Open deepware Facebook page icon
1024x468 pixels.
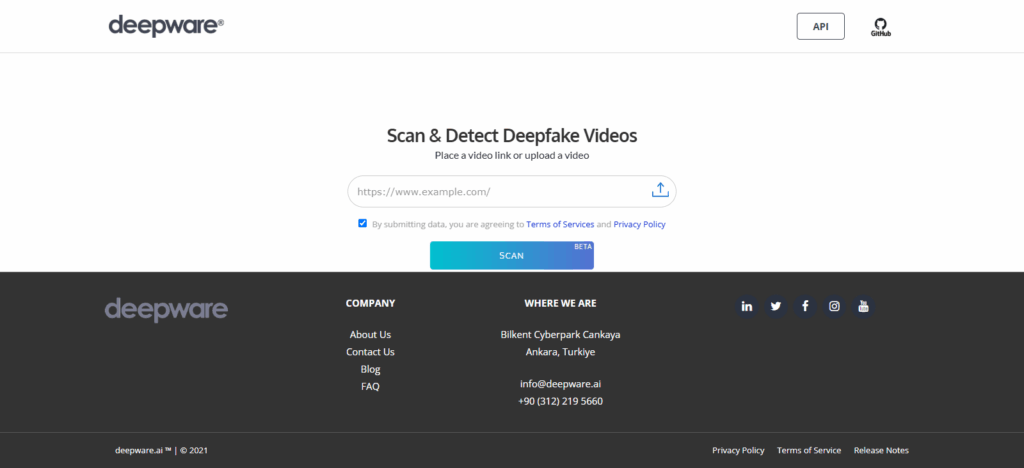click(805, 307)
